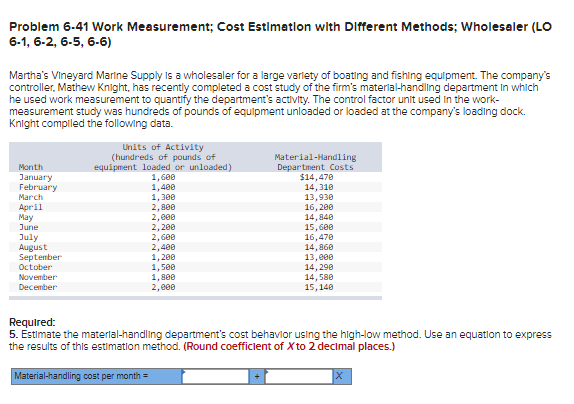574x404 pixels.
Task: Click the December month row label
Action: pyautogui.click(x=38, y=287)
